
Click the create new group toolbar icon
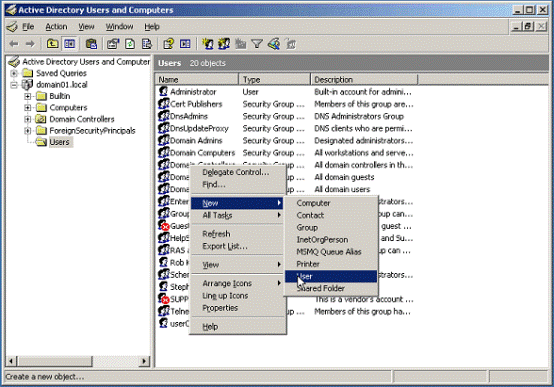pos(224,44)
